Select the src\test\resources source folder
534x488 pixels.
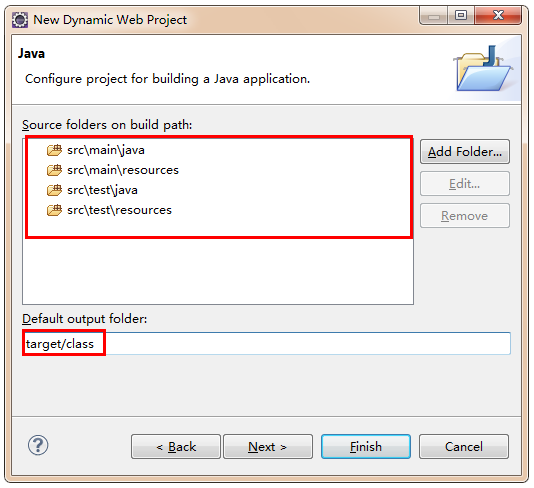120,210
